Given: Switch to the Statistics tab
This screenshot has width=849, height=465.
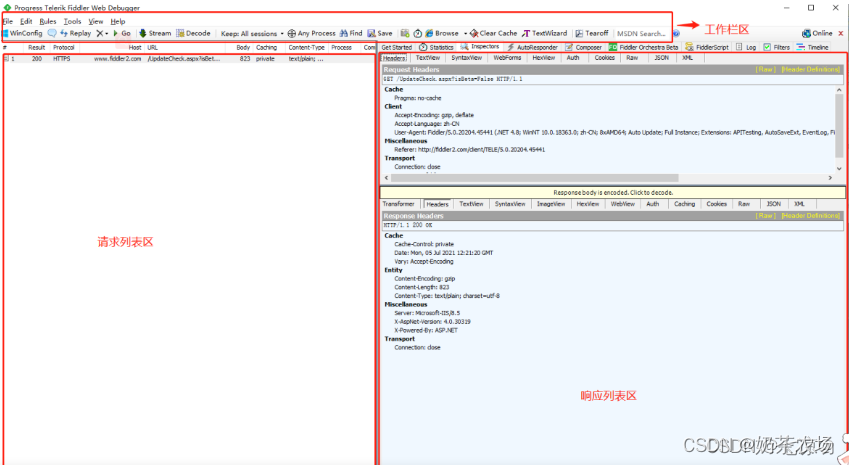Looking at the screenshot, I should (x=436, y=47).
